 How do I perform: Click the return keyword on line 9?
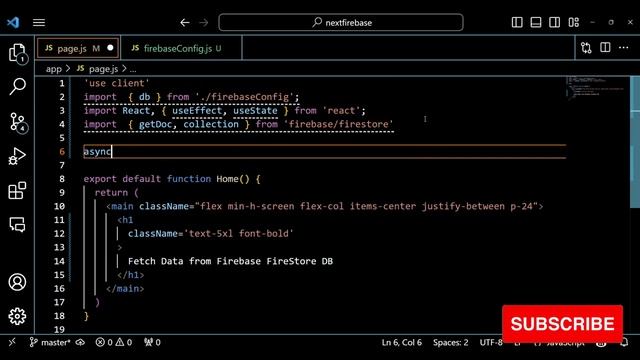point(111,193)
